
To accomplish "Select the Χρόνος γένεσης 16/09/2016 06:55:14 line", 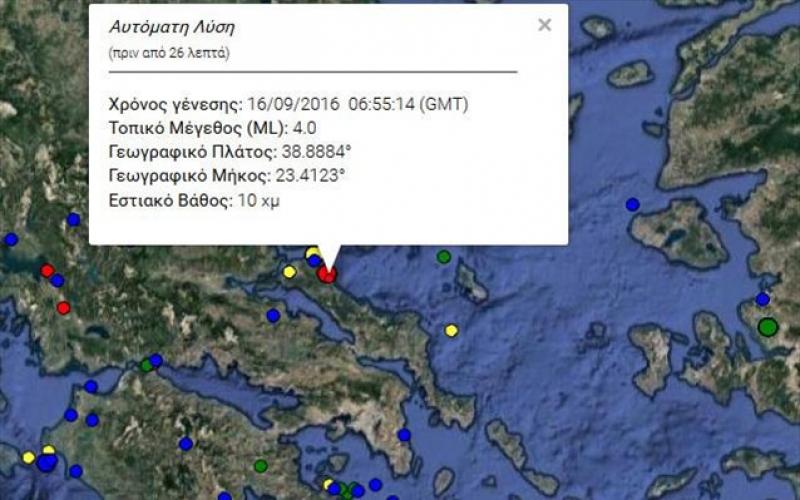I will [x=288, y=105].
